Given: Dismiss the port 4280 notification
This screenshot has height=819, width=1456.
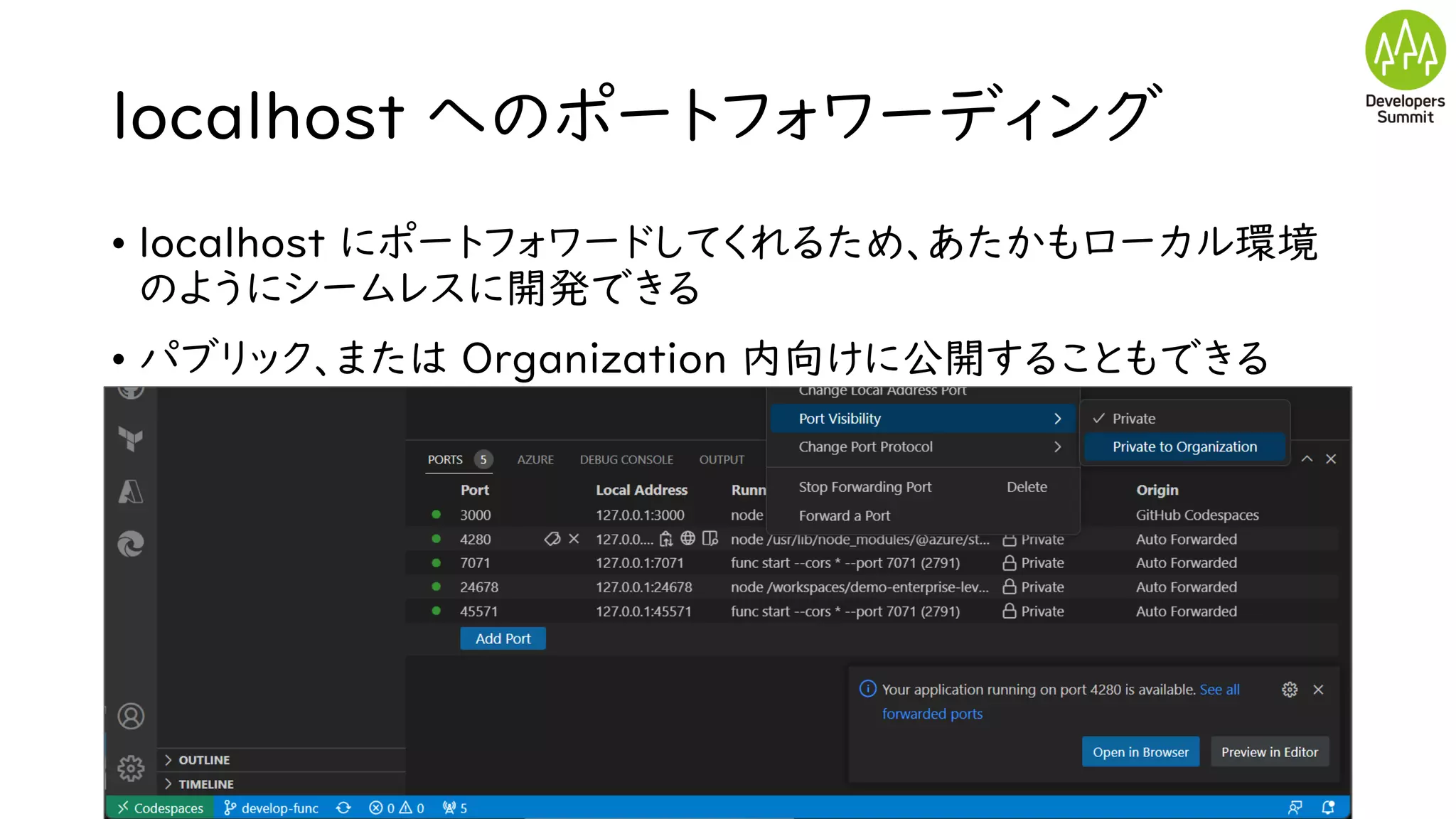Looking at the screenshot, I should pos(1318,690).
